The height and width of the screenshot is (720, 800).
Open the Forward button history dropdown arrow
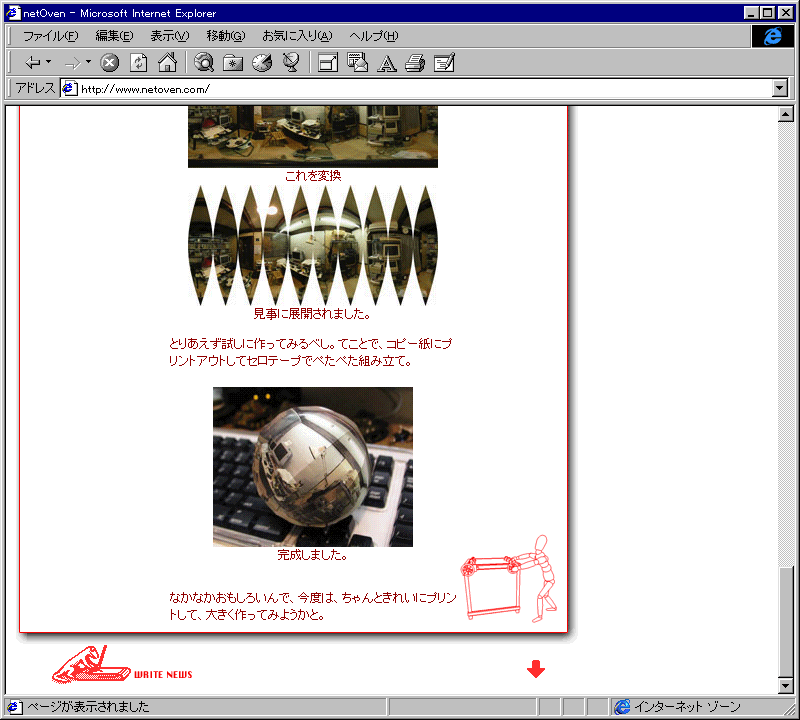(88, 62)
